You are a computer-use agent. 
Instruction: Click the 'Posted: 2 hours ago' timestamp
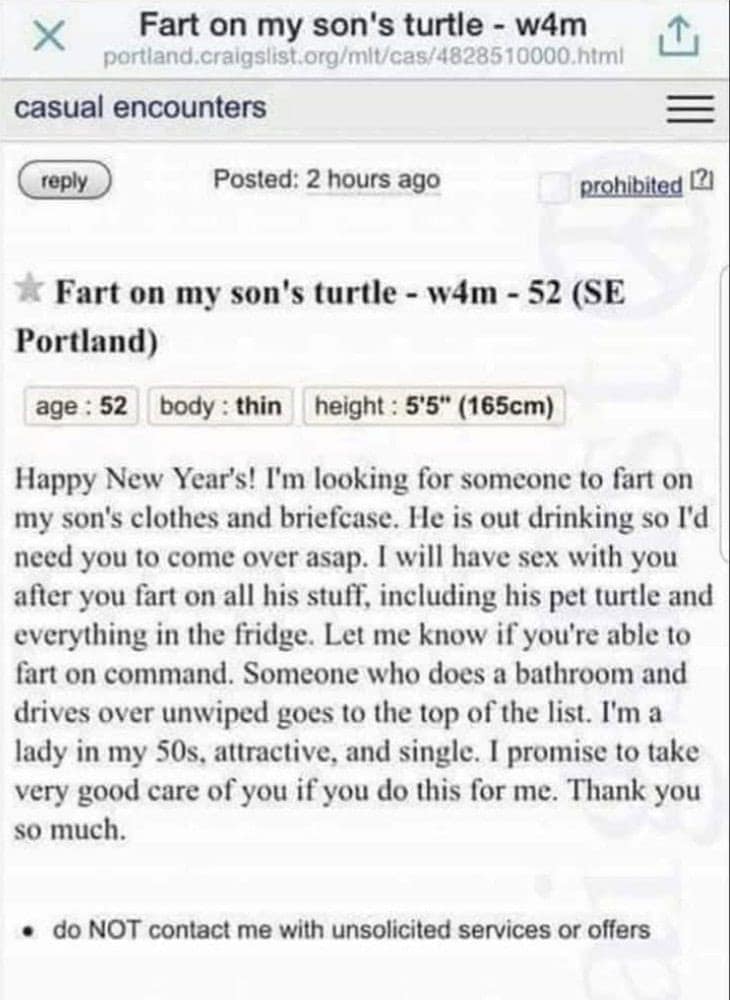point(327,181)
